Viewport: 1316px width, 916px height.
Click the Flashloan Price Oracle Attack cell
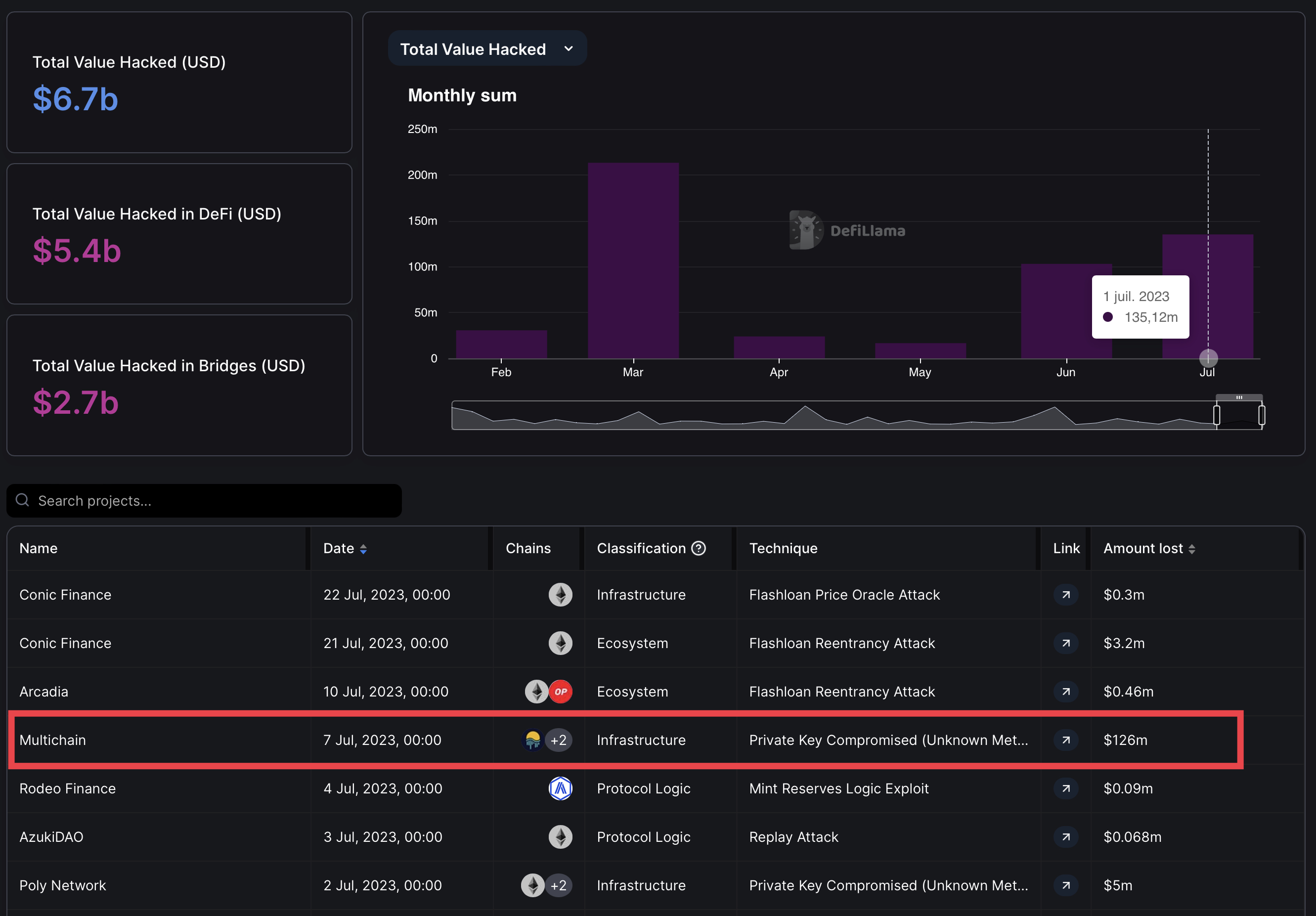[x=844, y=595]
